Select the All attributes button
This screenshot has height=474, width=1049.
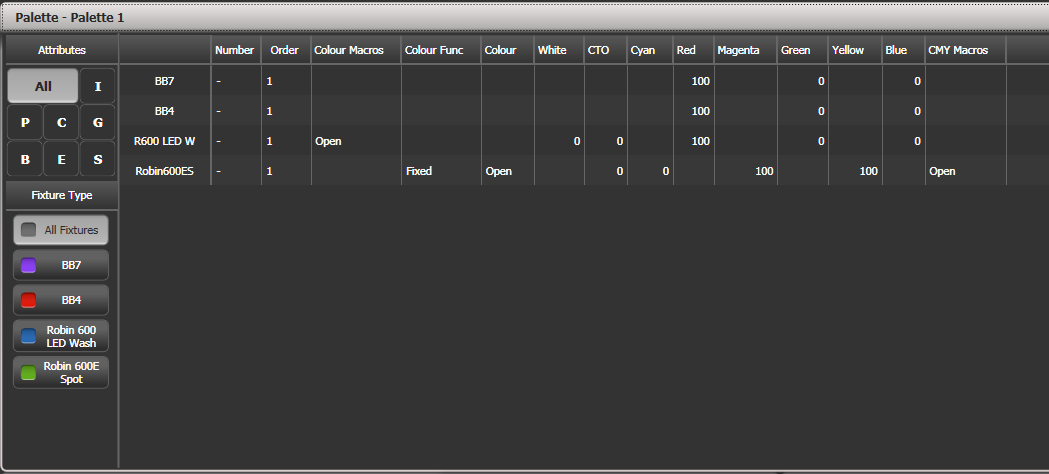tap(43, 86)
